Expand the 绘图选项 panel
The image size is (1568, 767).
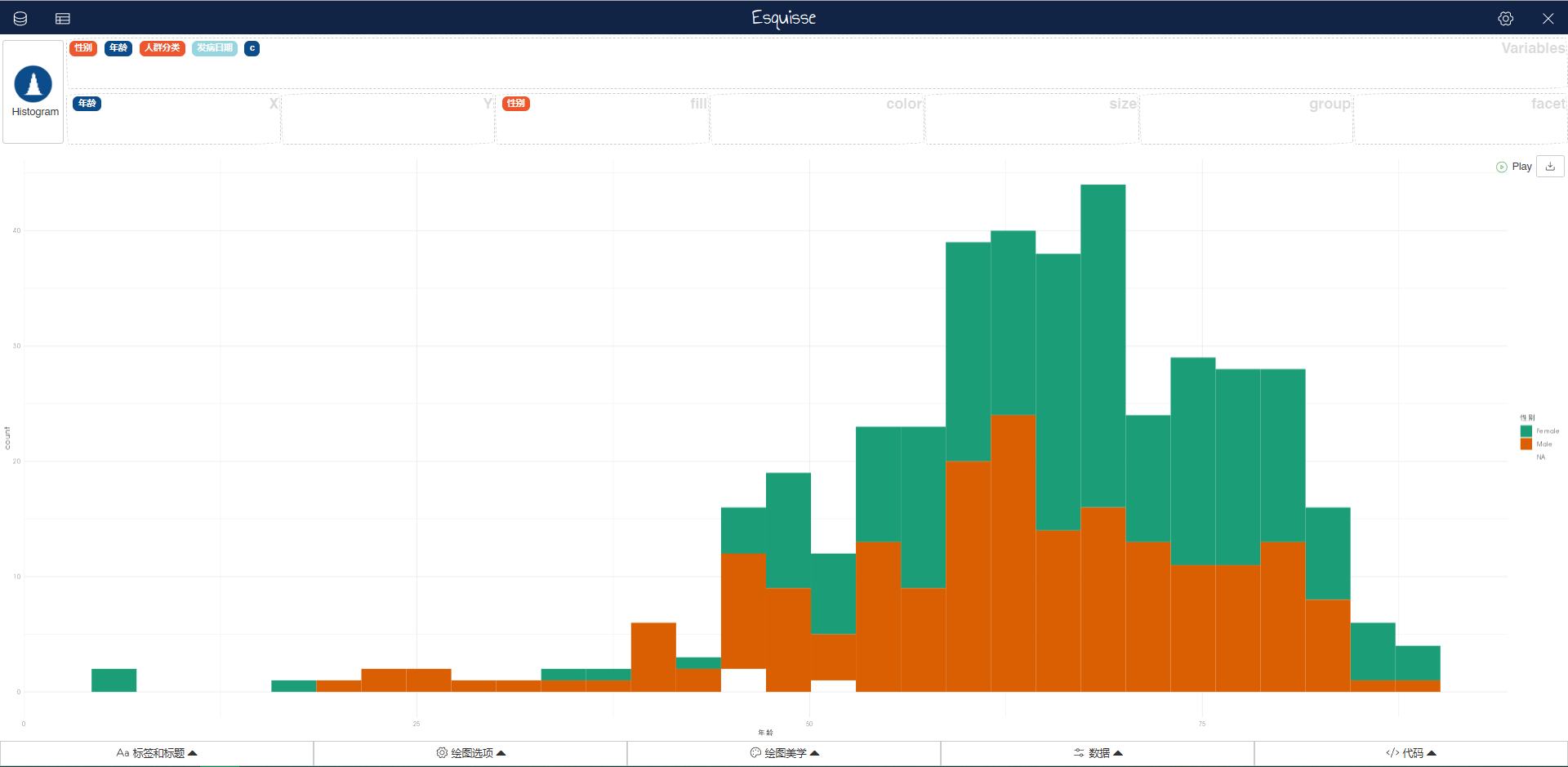(470, 753)
